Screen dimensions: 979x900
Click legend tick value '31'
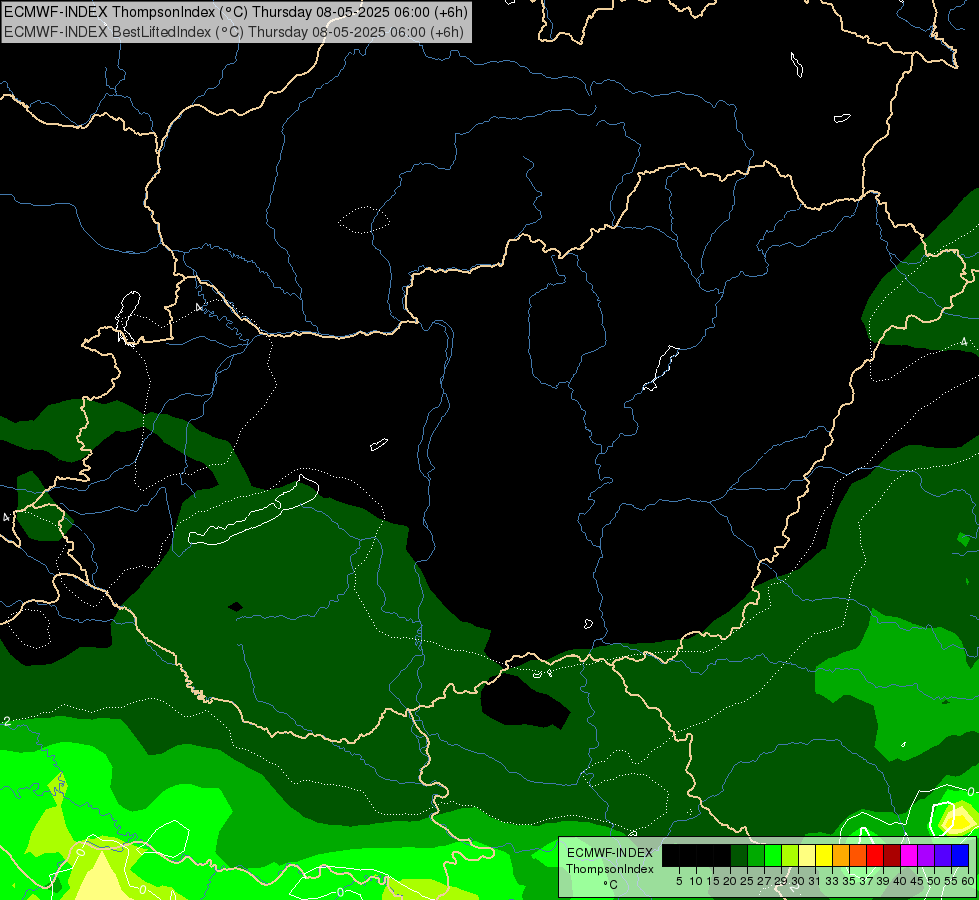814,881
